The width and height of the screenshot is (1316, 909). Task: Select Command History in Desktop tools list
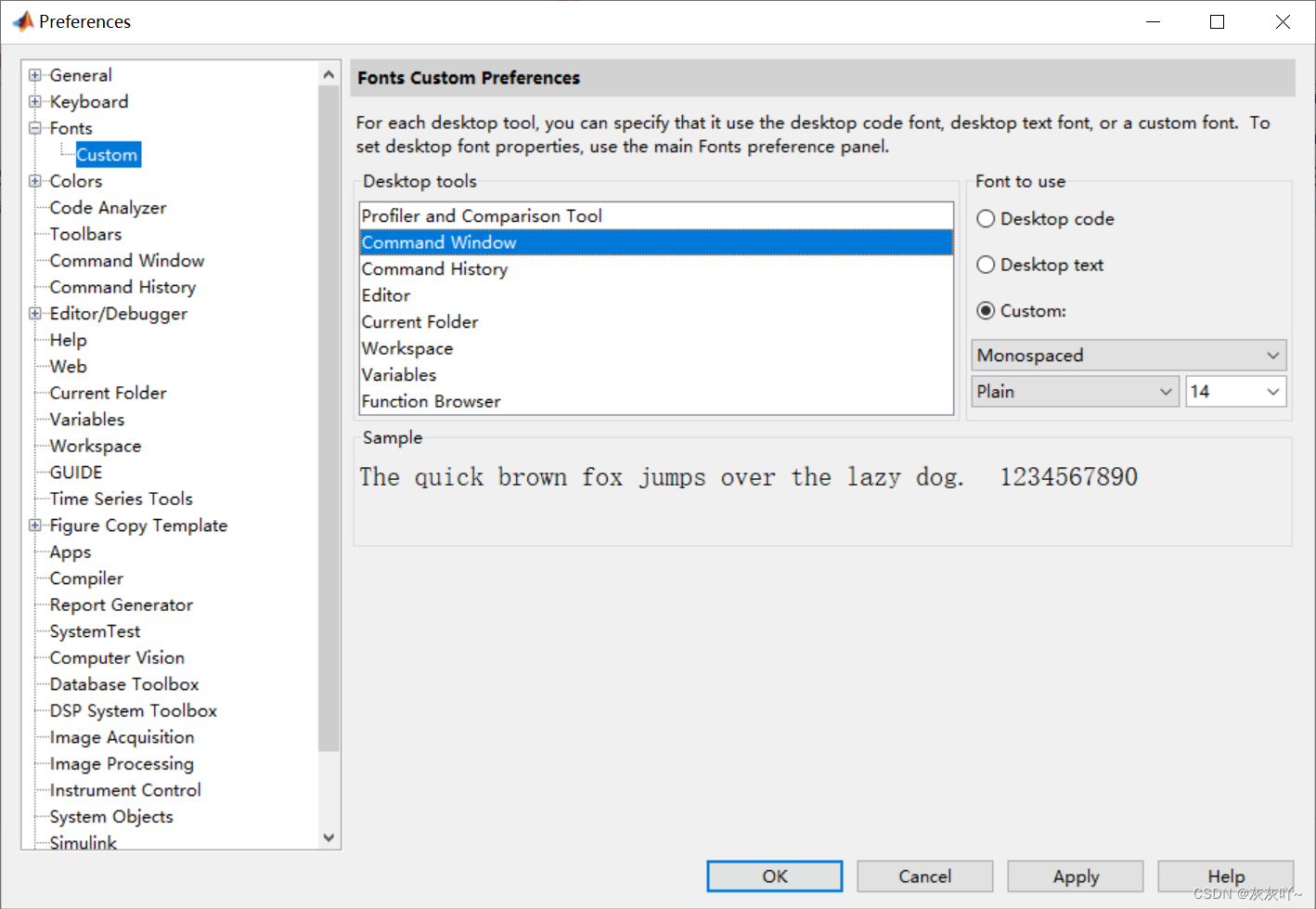(656, 269)
